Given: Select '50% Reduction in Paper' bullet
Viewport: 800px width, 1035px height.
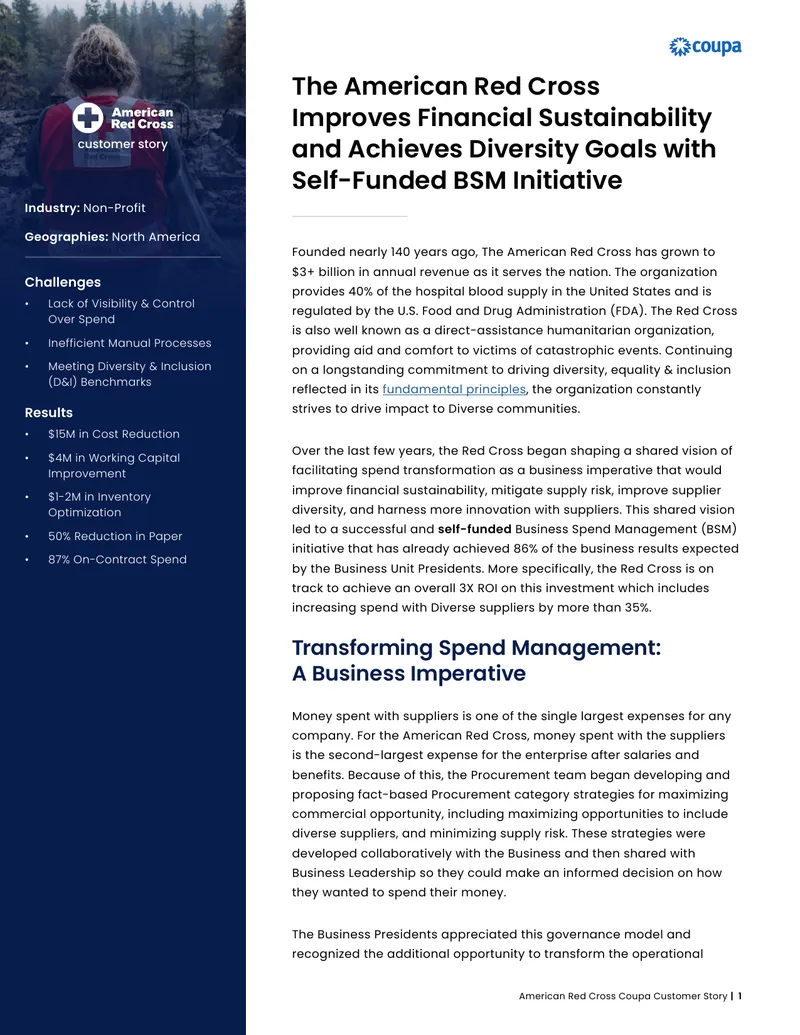Looking at the screenshot, I should point(115,537).
